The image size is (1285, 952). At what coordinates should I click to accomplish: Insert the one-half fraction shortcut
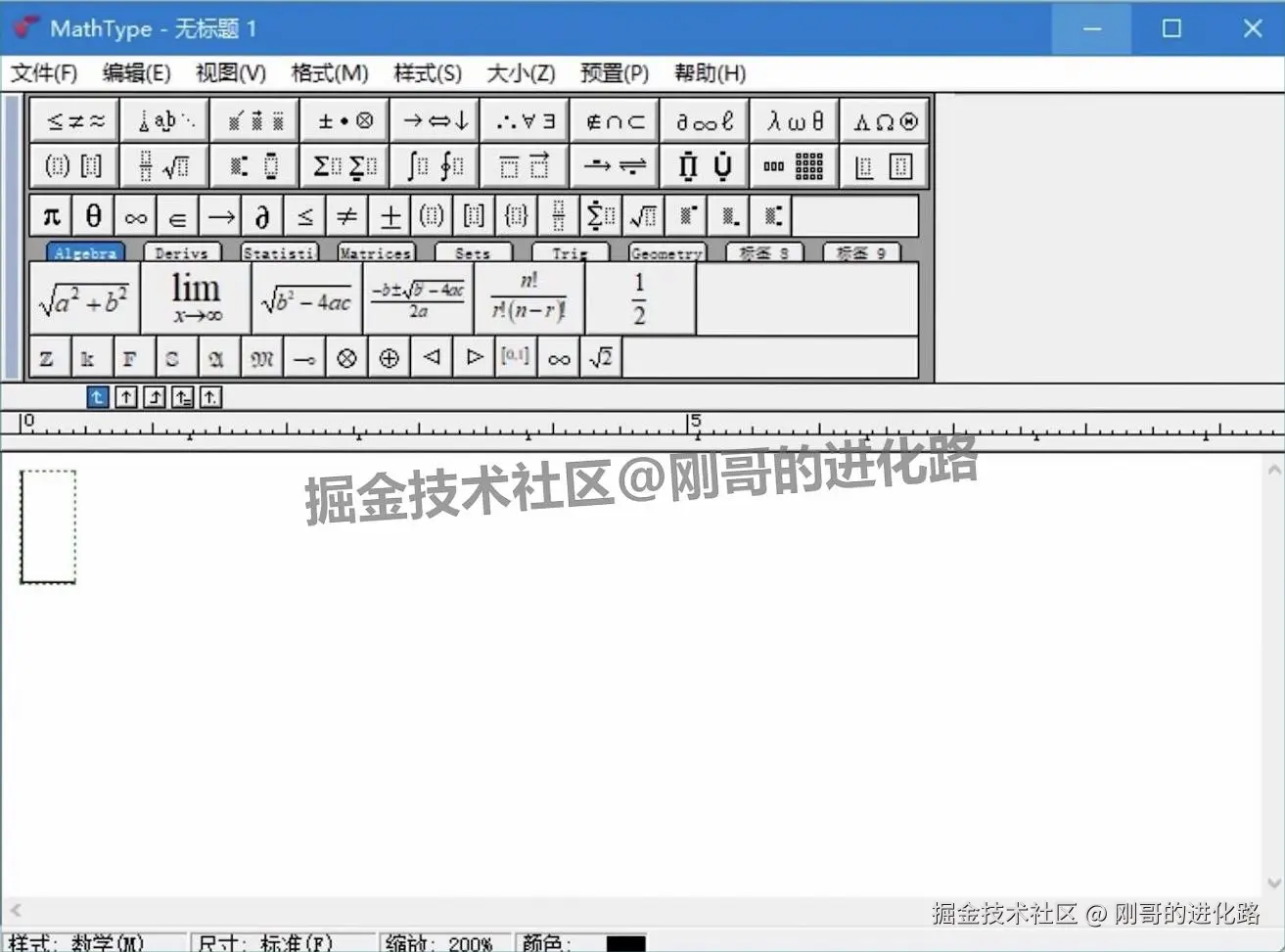coord(641,298)
